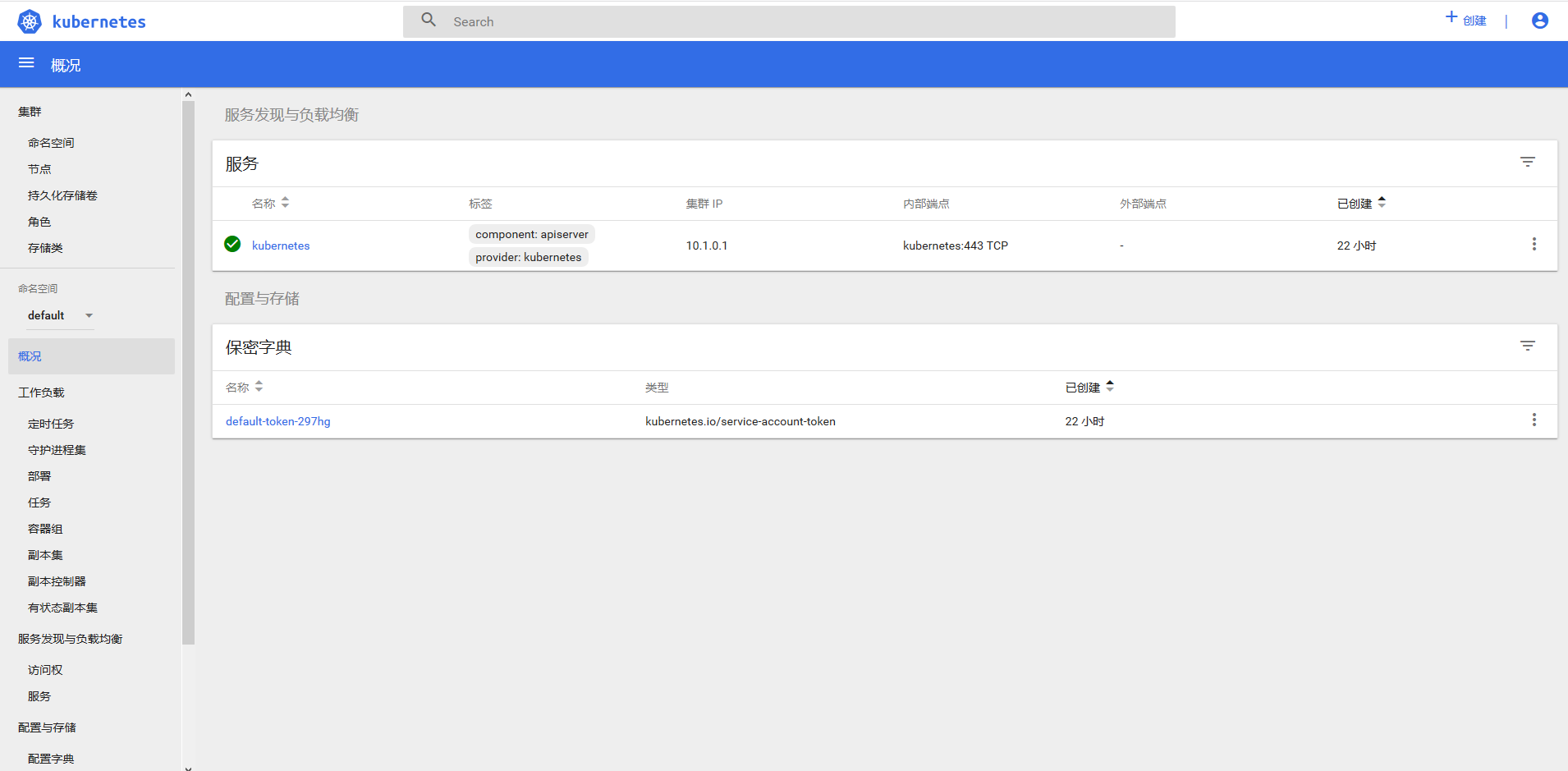Click inside the Search input field
Screen dimensions: 1568x771
point(788,21)
